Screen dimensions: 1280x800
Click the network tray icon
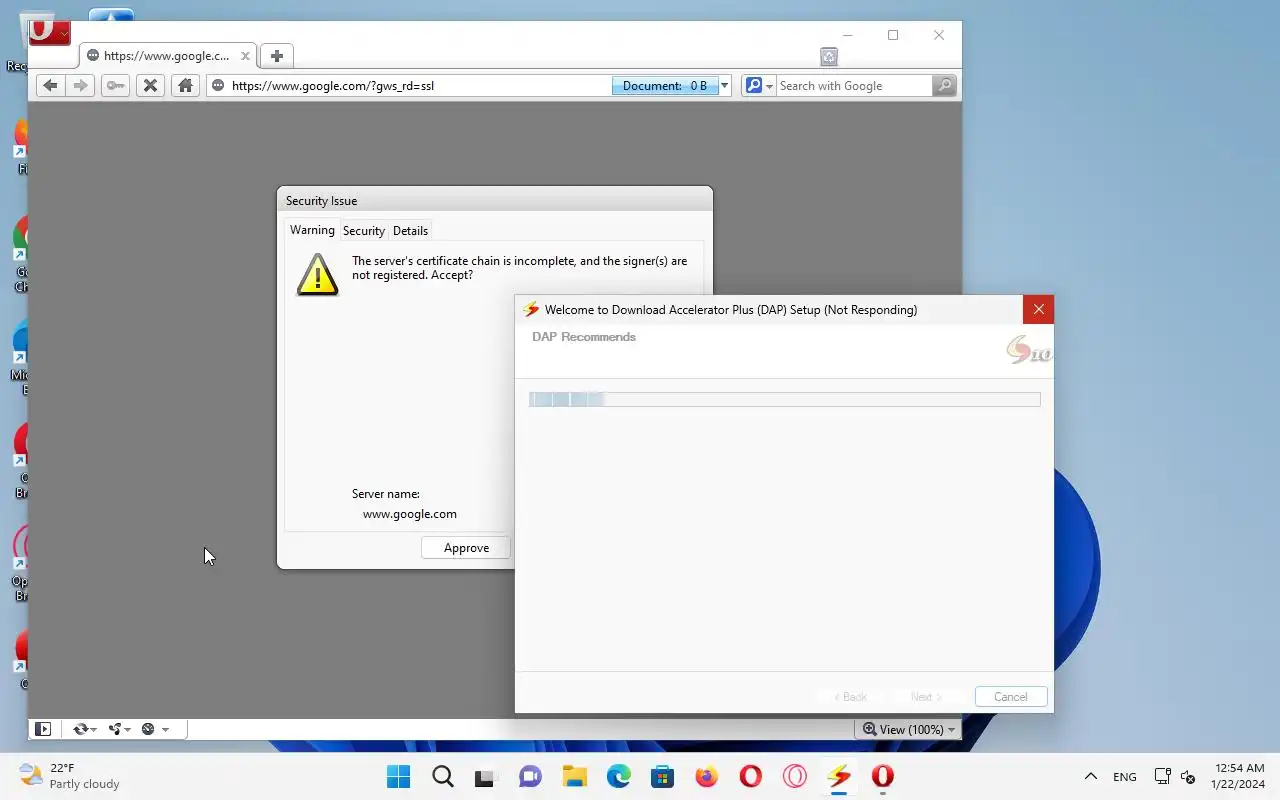coord(1162,777)
